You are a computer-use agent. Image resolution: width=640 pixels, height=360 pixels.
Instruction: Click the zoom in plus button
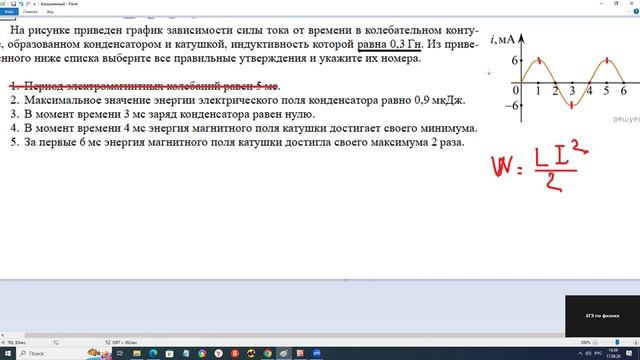(636, 342)
